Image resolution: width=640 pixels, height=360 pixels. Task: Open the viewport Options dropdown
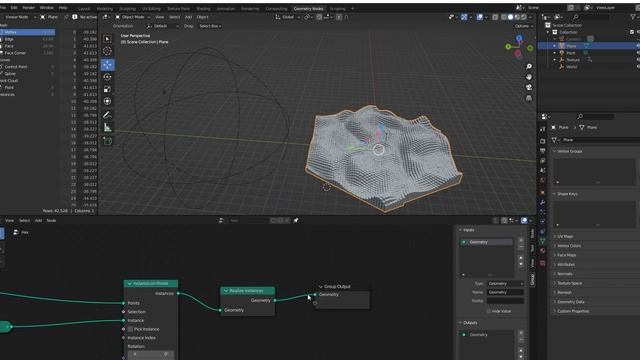coord(524,26)
